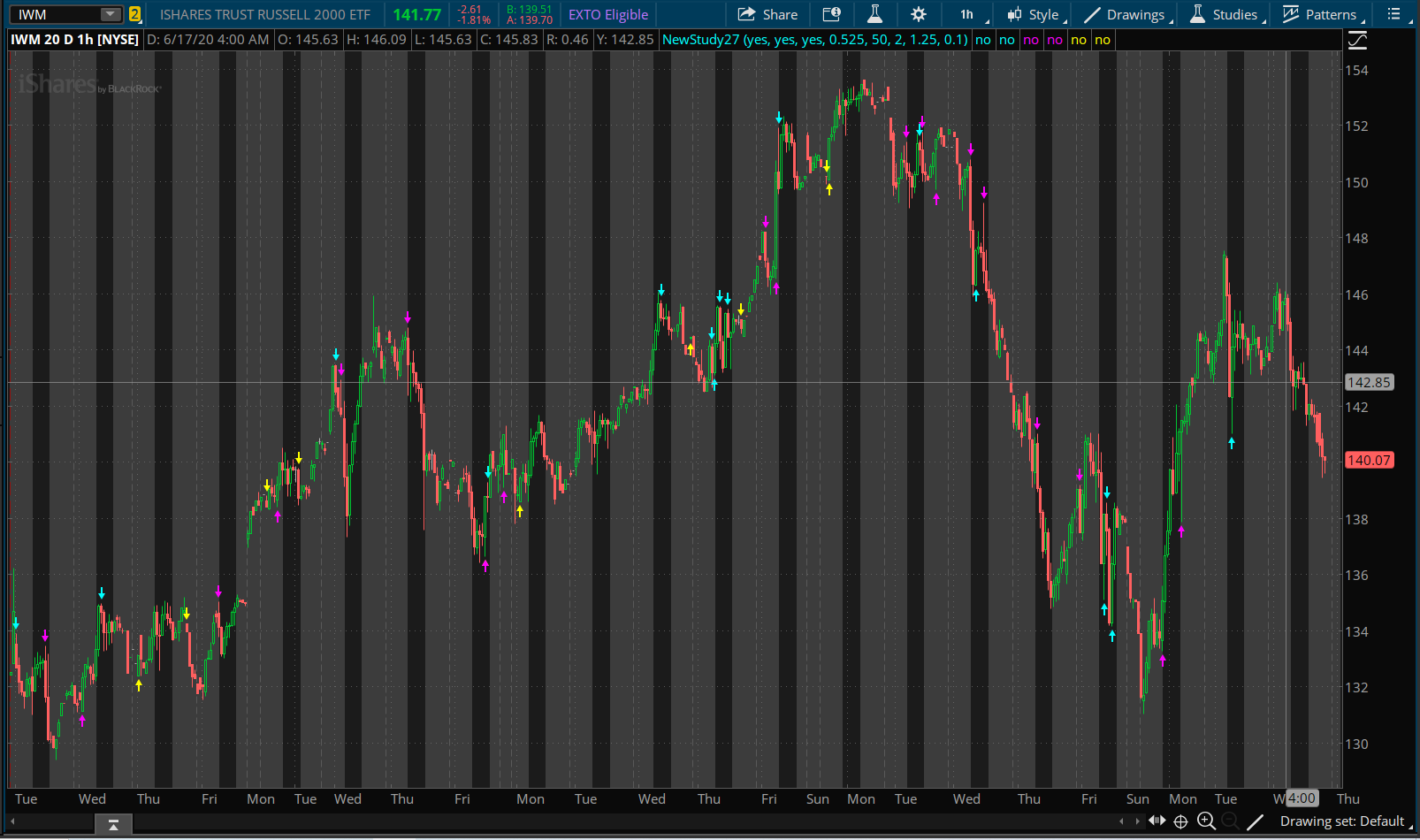Open the quote details info icon
Image resolution: width=1420 pixels, height=840 pixels.
(832, 14)
